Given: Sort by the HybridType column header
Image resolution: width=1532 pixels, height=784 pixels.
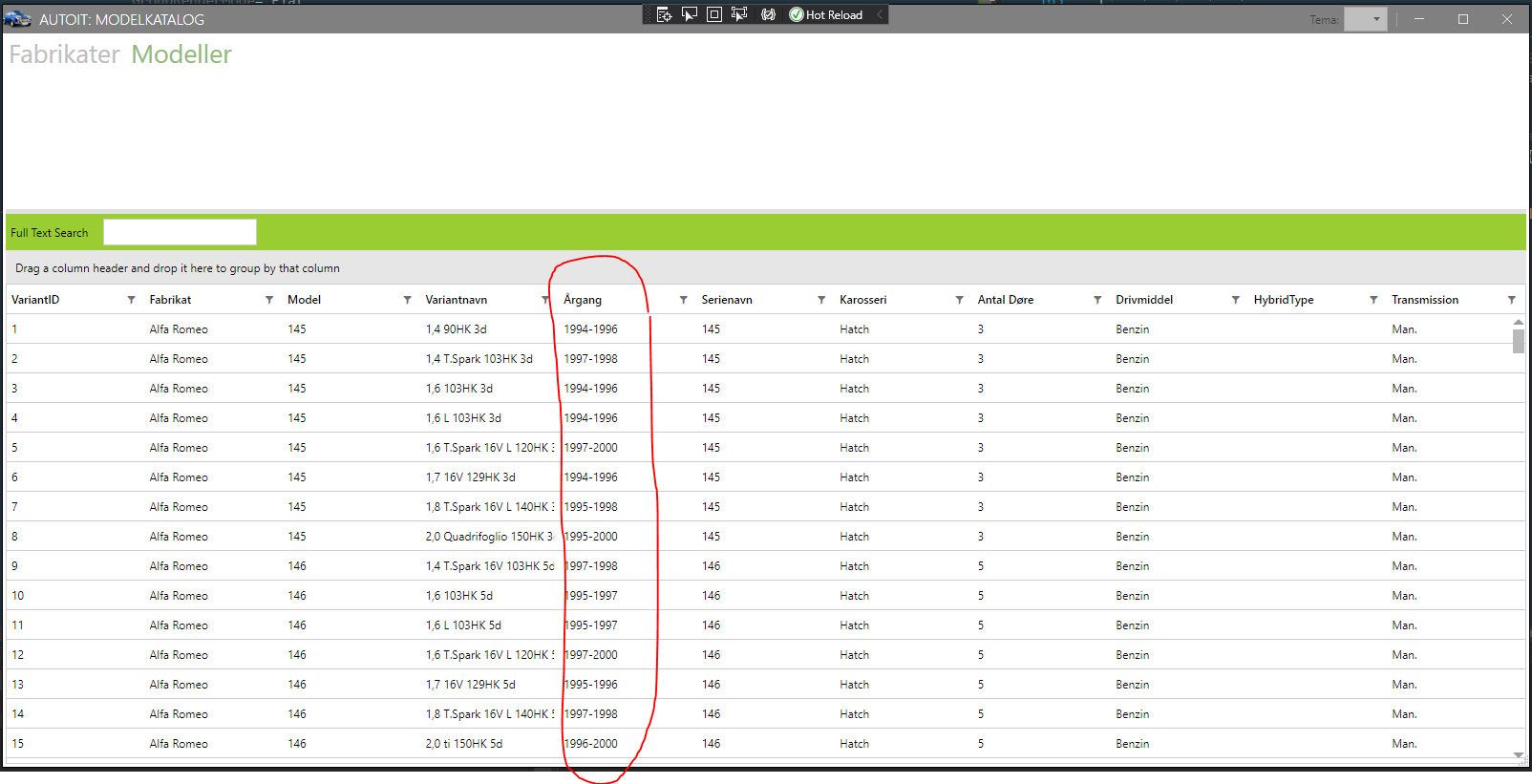Looking at the screenshot, I should (1284, 300).
